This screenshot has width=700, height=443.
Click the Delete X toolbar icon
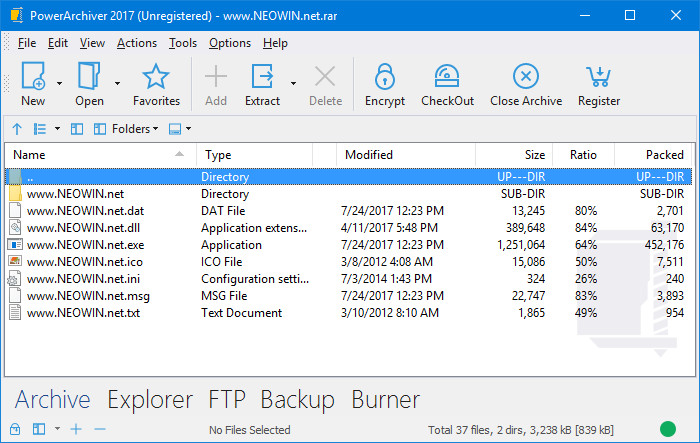325,76
